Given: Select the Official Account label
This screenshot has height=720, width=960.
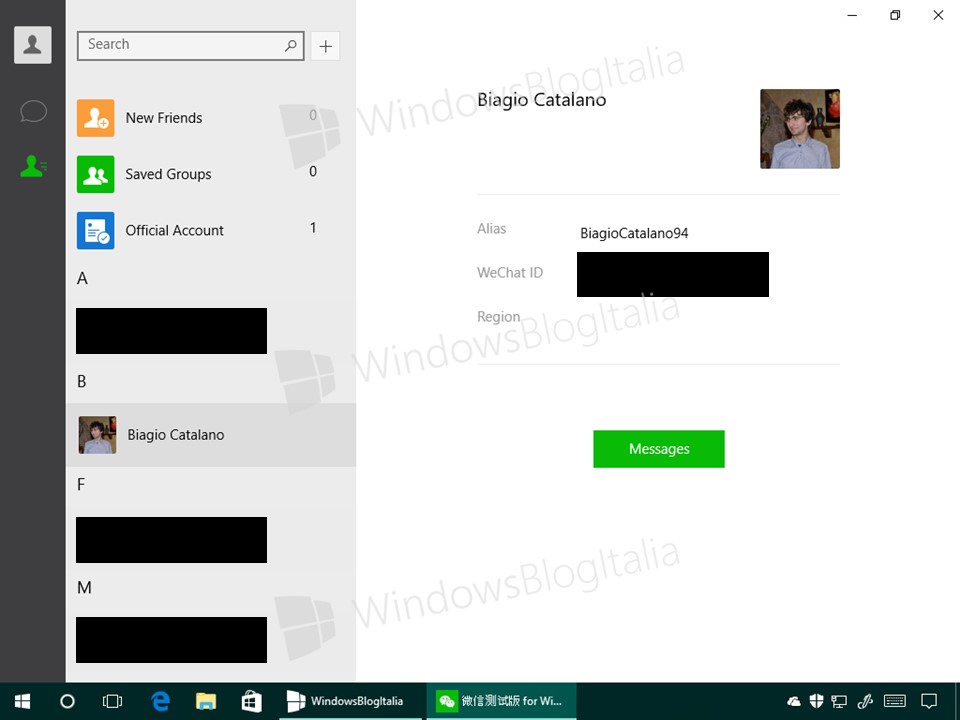Looking at the screenshot, I should tap(174, 230).
